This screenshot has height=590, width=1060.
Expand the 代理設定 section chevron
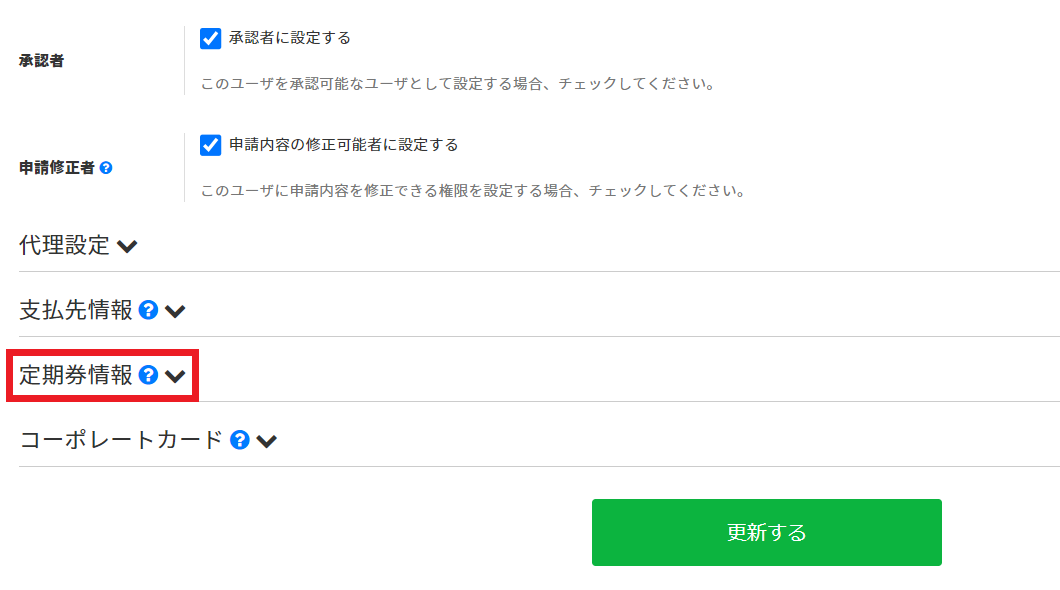coord(127,244)
